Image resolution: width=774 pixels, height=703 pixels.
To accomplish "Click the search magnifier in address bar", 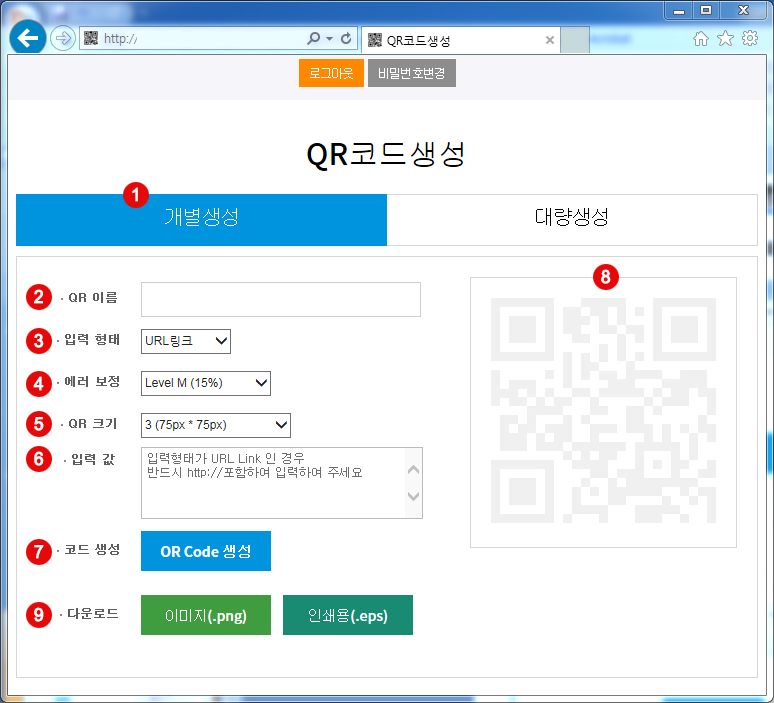I will 313,38.
